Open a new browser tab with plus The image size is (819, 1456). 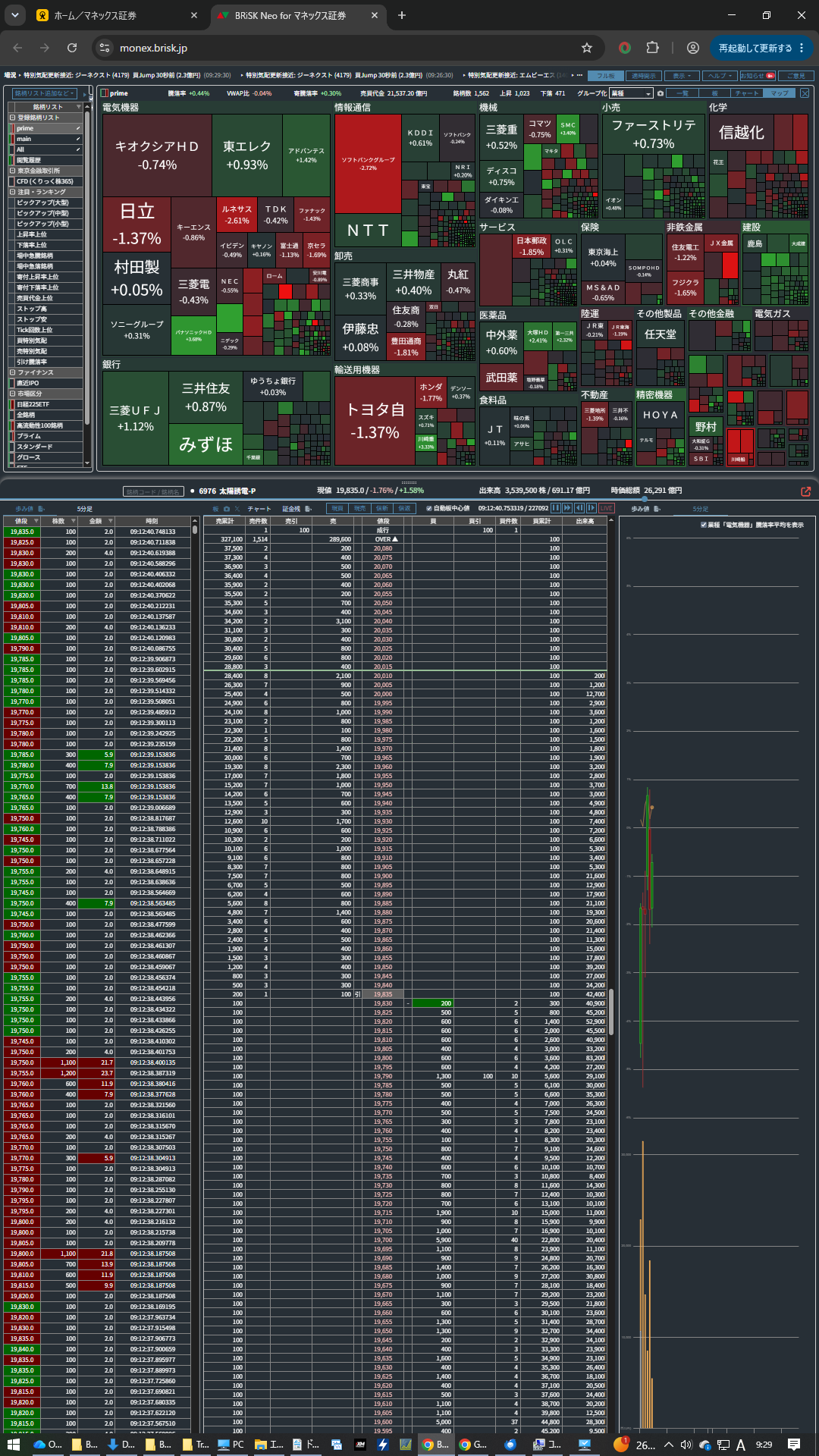(402, 15)
